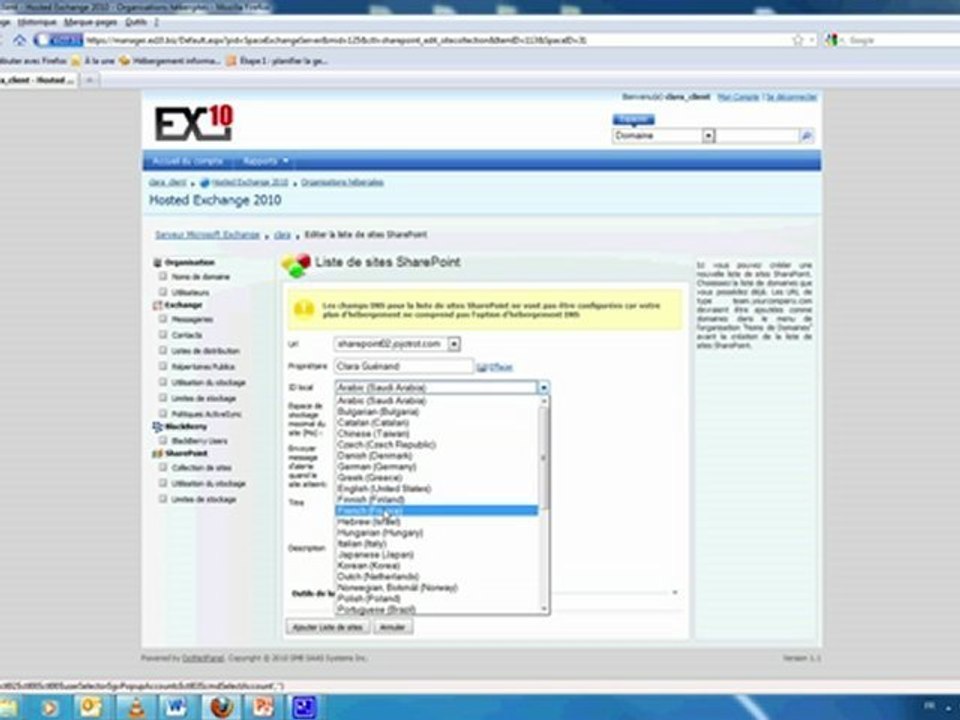Click the Effacer link
The width and height of the screenshot is (960, 720).
click(x=500, y=367)
